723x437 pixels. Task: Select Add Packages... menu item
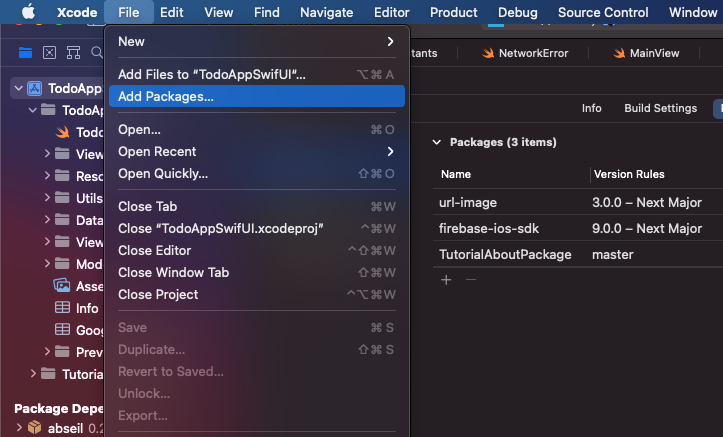(x=257, y=96)
